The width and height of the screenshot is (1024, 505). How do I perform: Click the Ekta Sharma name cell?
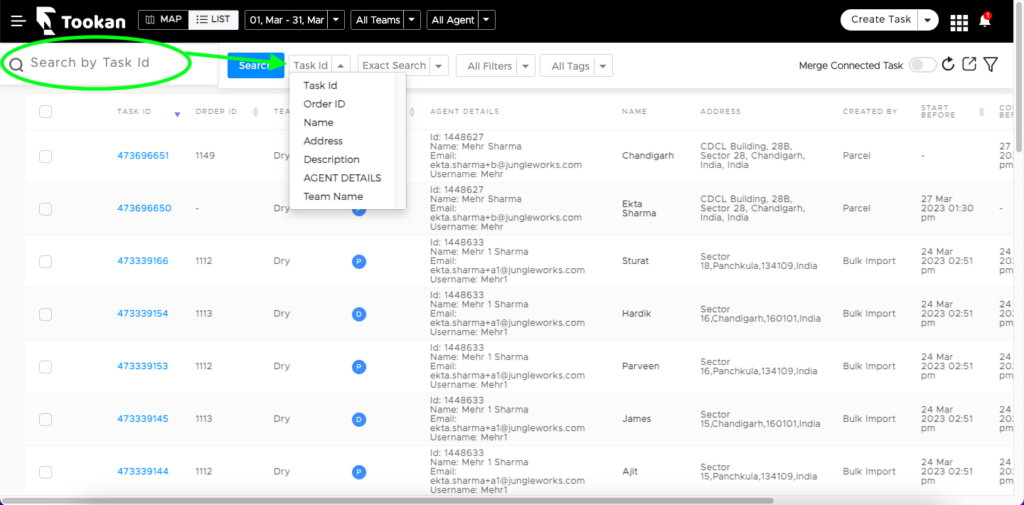pos(639,208)
